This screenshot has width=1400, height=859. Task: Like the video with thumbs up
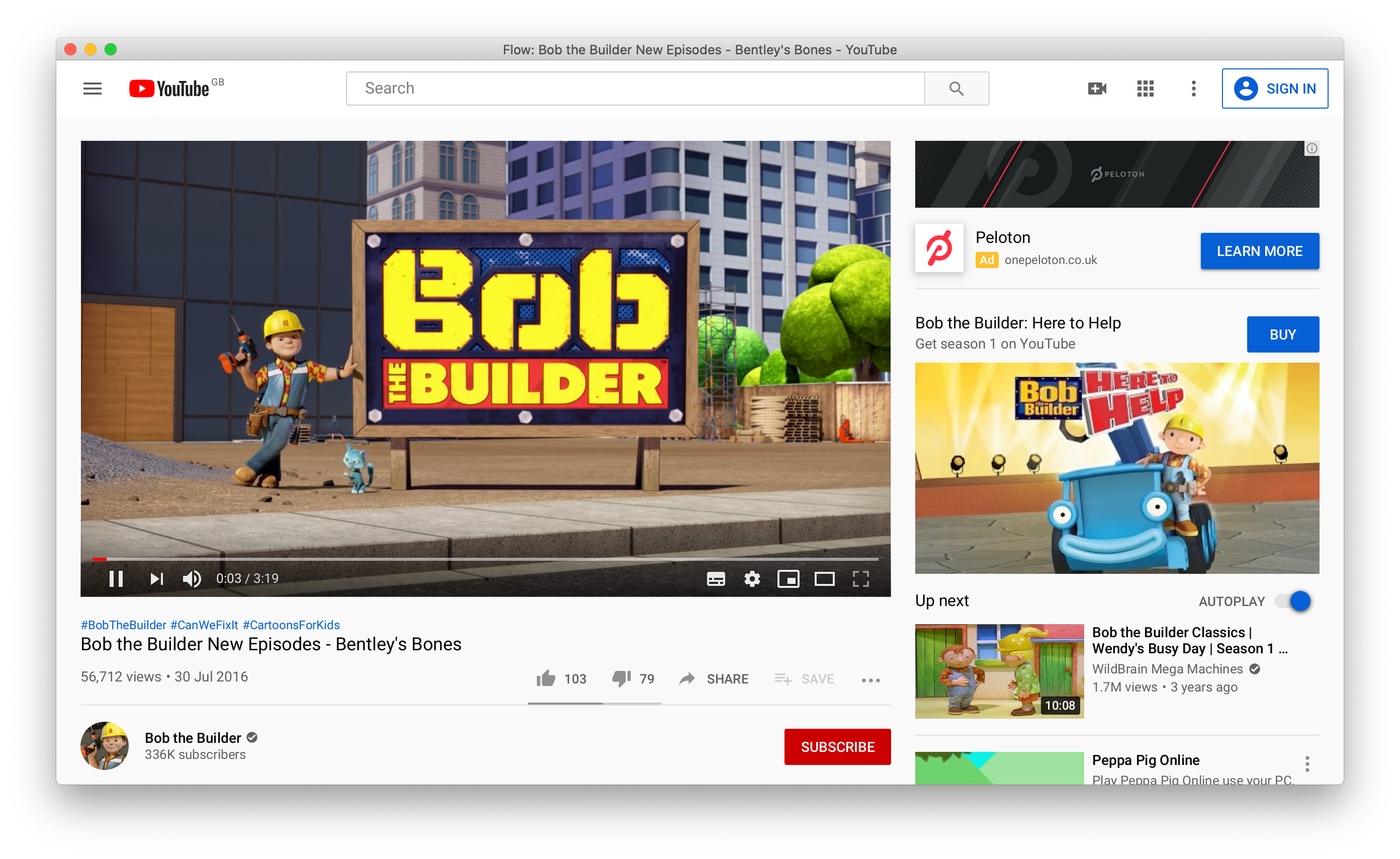click(546, 678)
